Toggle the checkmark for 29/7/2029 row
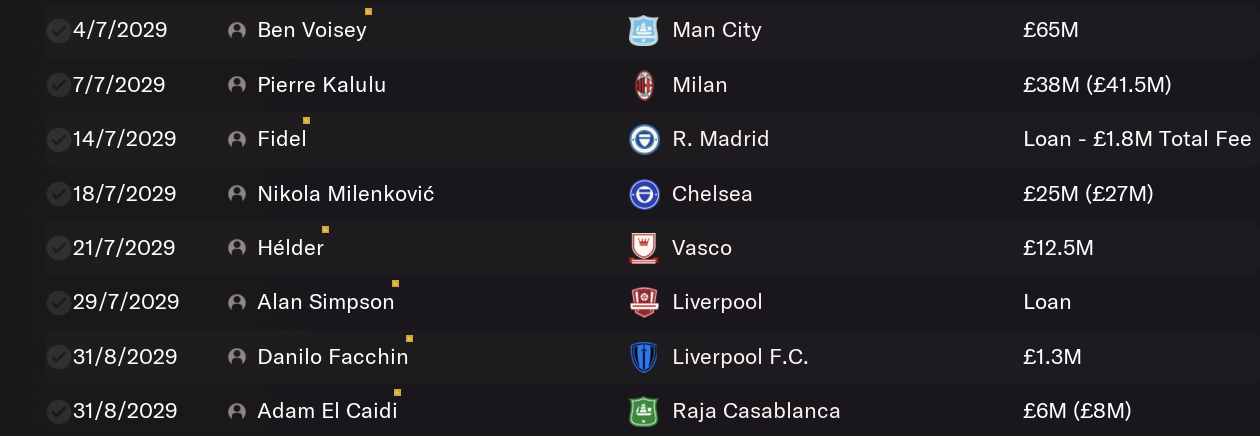1260x436 pixels. [58, 302]
